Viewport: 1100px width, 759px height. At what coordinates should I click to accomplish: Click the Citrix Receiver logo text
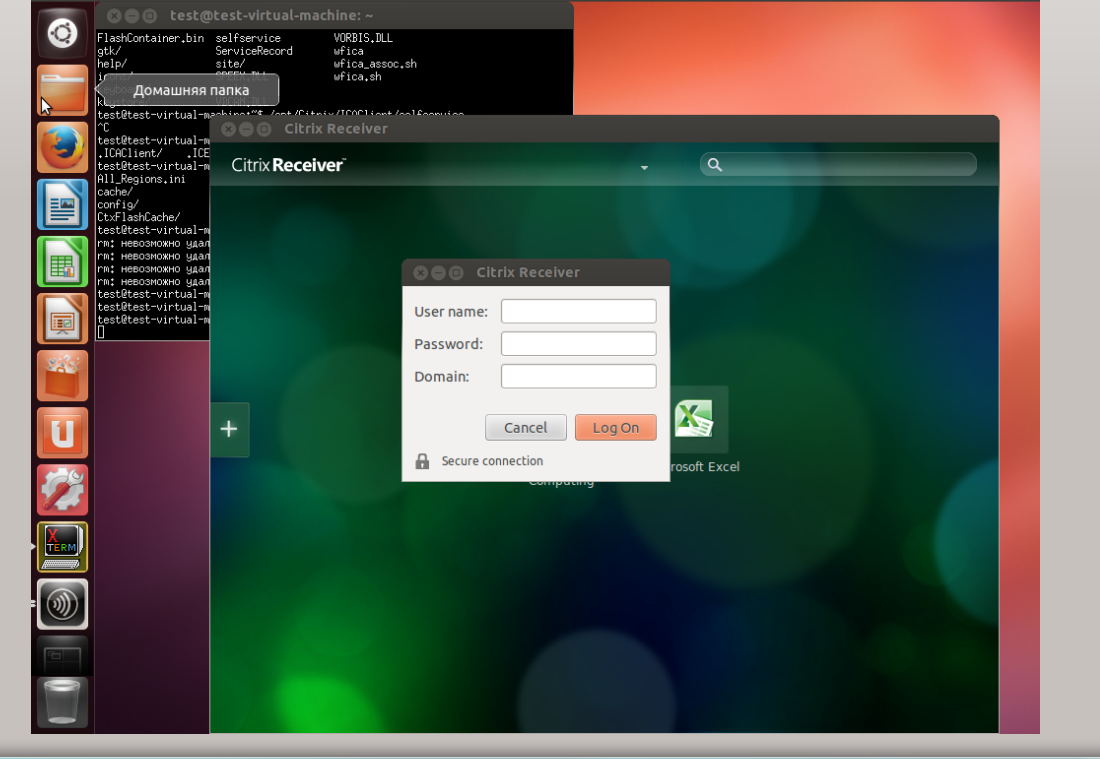288,165
